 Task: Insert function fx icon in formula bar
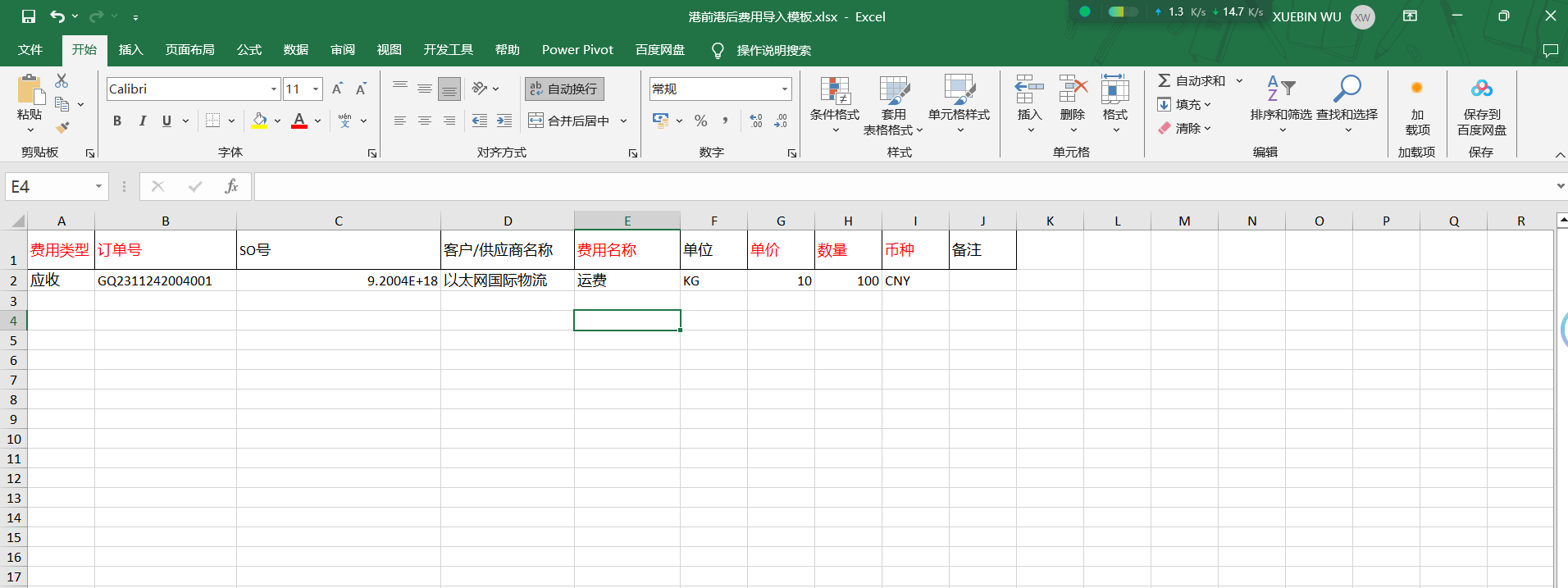pos(231,187)
